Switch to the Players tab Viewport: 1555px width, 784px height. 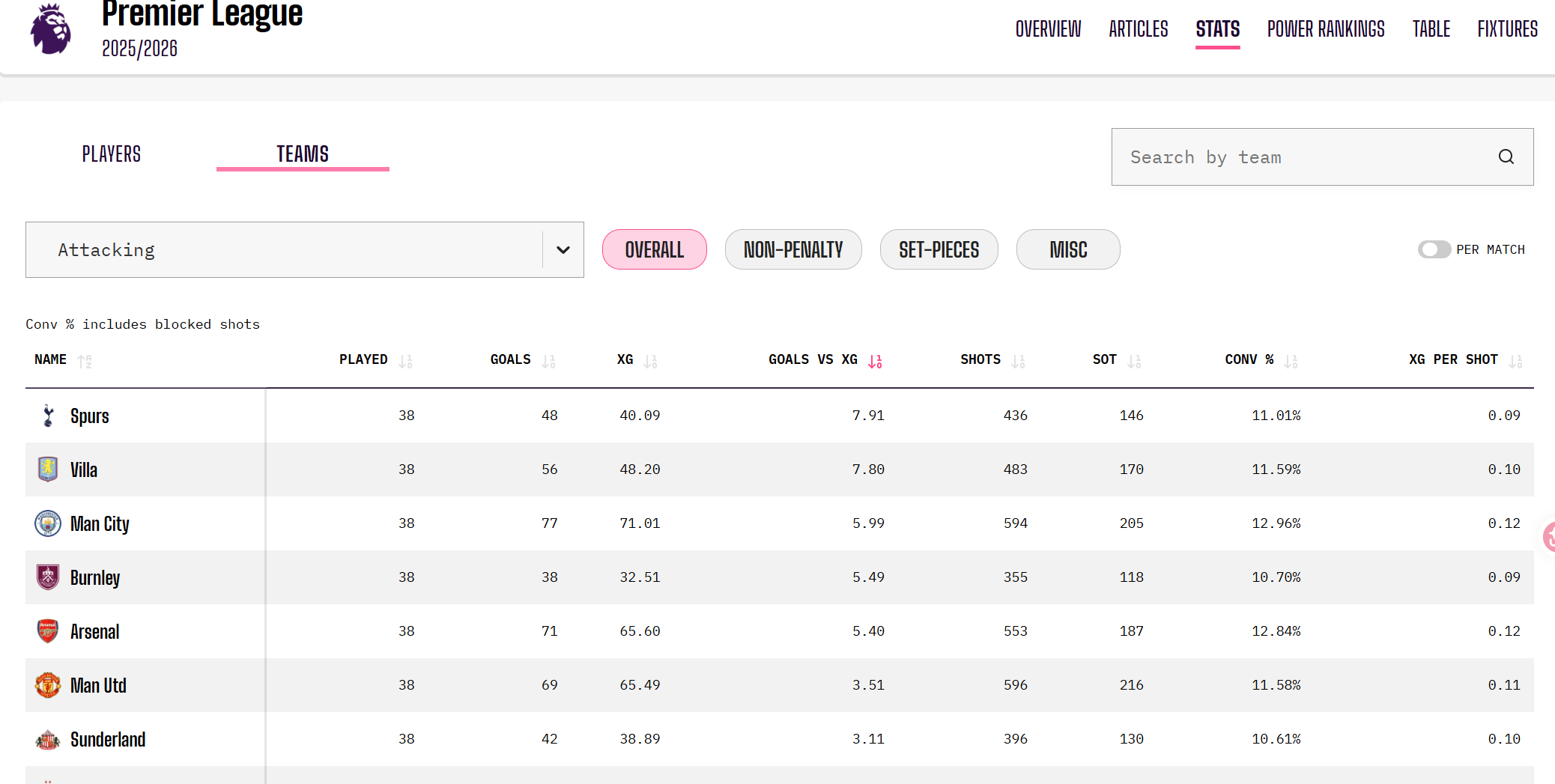(112, 154)
